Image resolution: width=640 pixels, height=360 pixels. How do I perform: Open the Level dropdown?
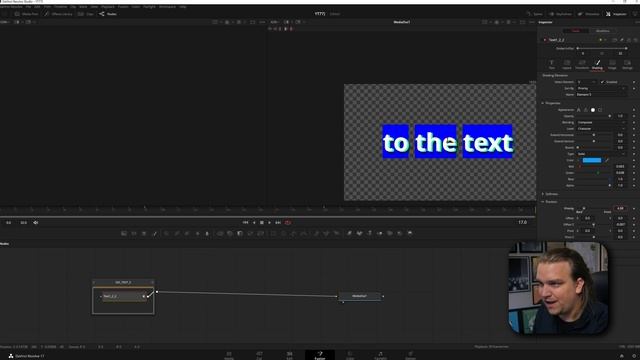[x=601, y=129]
